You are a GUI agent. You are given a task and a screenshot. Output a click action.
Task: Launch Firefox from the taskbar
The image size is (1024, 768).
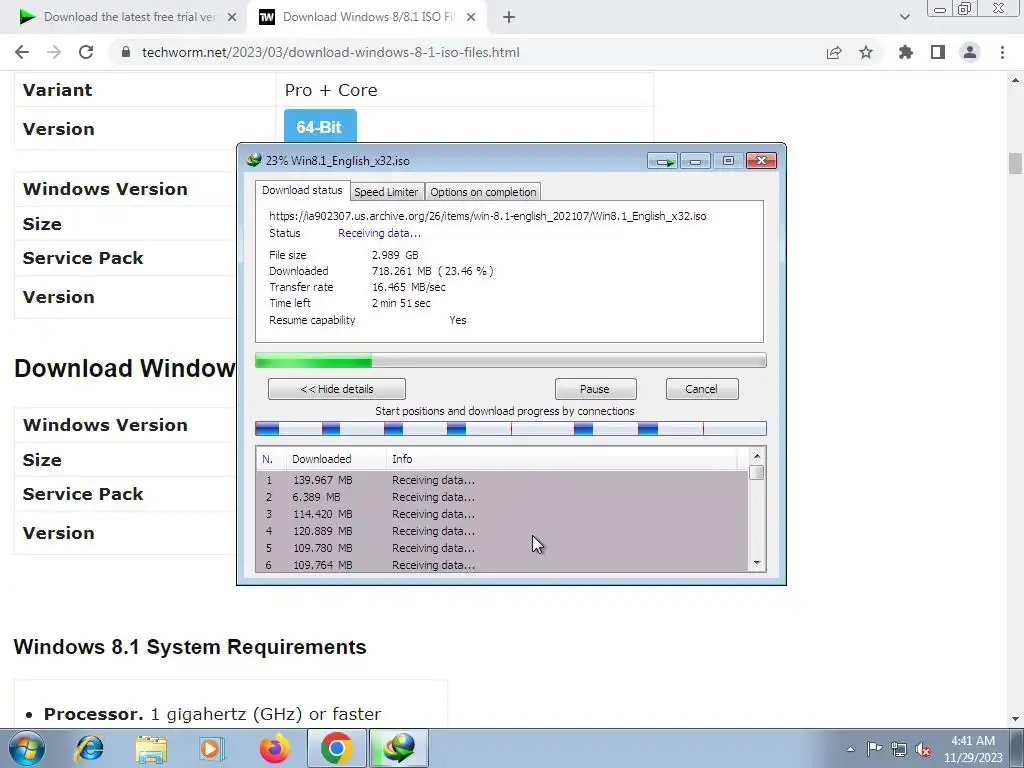(x=275, y=748)
